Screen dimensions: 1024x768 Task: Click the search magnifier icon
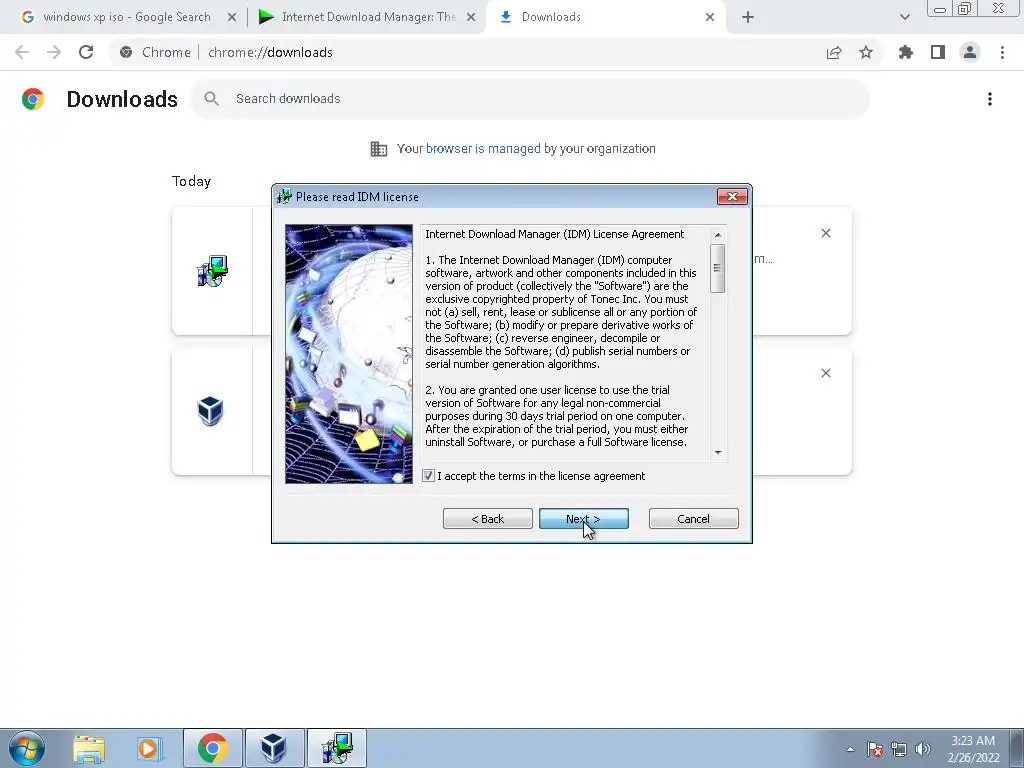(x=211, y=99)
